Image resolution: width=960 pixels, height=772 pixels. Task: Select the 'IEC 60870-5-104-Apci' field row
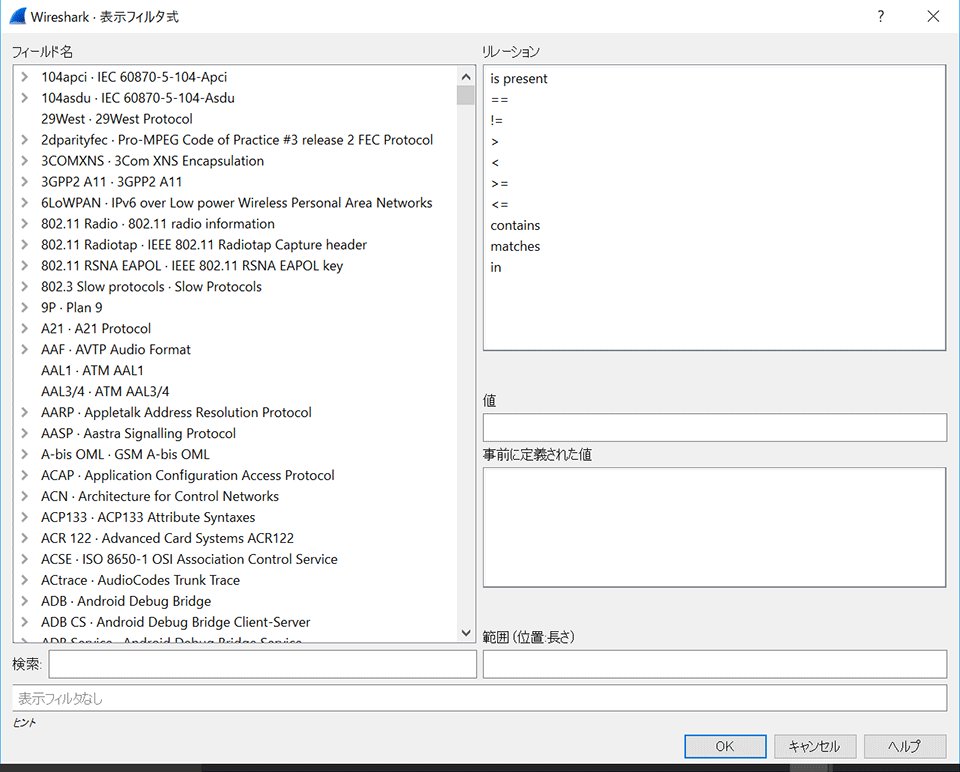click(x=134, y=77)
